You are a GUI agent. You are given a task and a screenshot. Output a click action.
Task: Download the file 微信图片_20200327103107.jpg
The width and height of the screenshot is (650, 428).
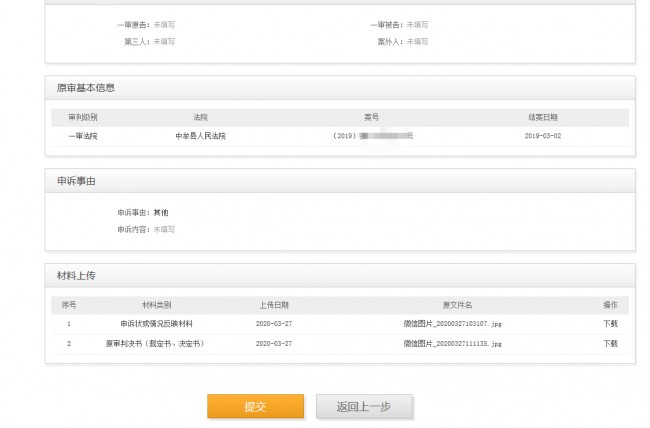(x=610, y=323)
